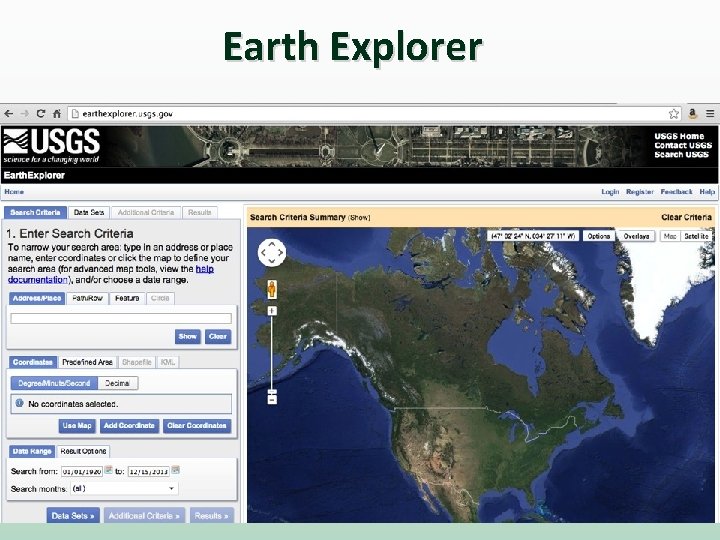Reload the page with refresh icon
720x540 pixels.
tap(41, 113)
